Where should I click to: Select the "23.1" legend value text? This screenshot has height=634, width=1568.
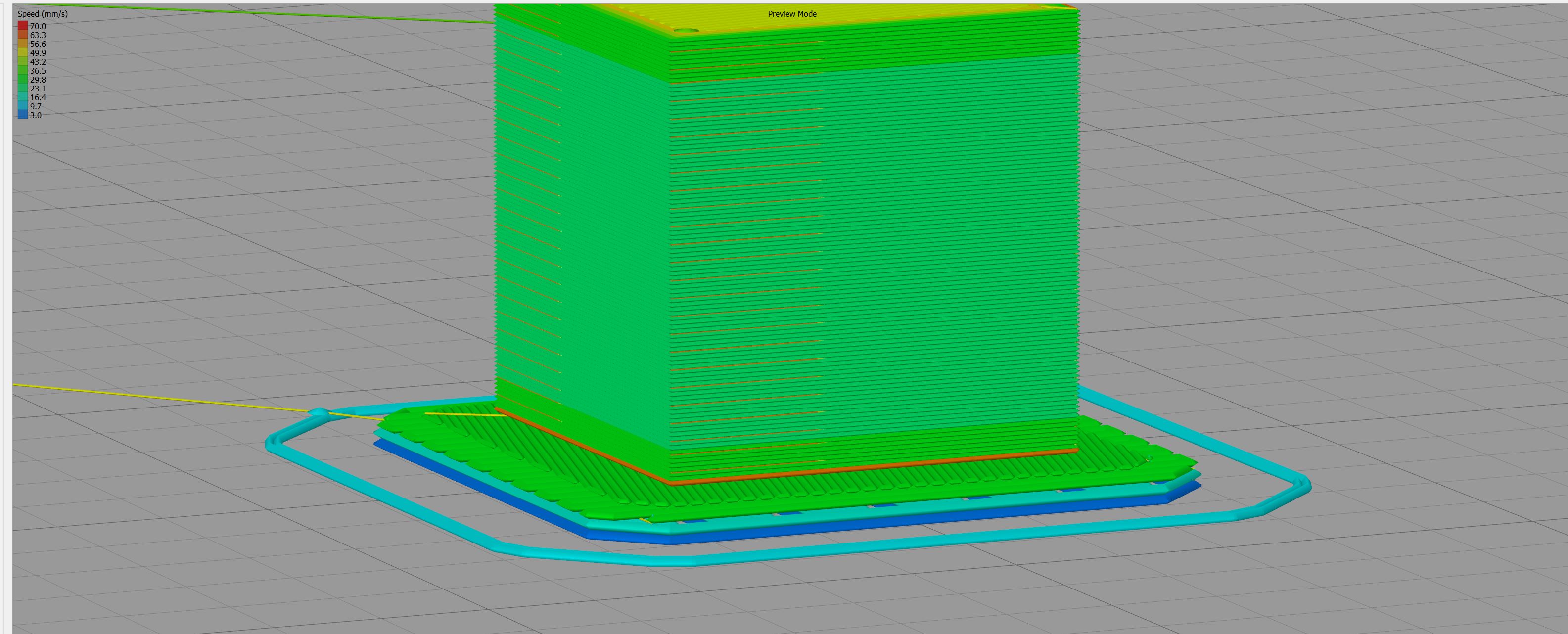point(38,88)
